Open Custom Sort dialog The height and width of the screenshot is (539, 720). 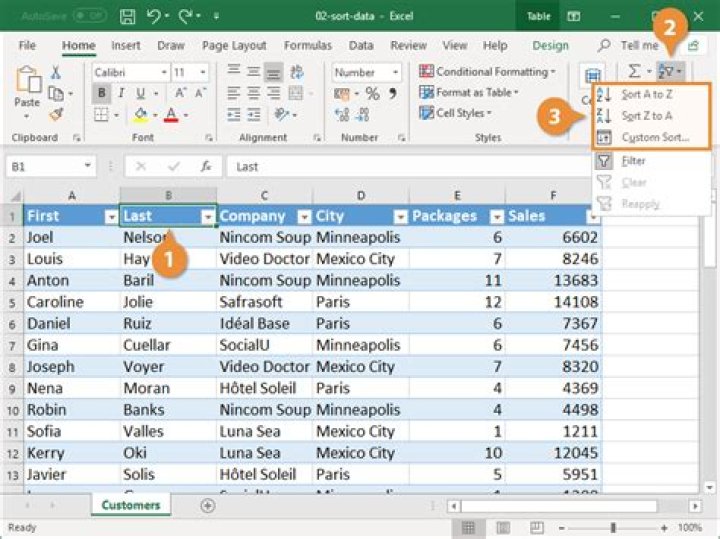(x=651, y=137)
